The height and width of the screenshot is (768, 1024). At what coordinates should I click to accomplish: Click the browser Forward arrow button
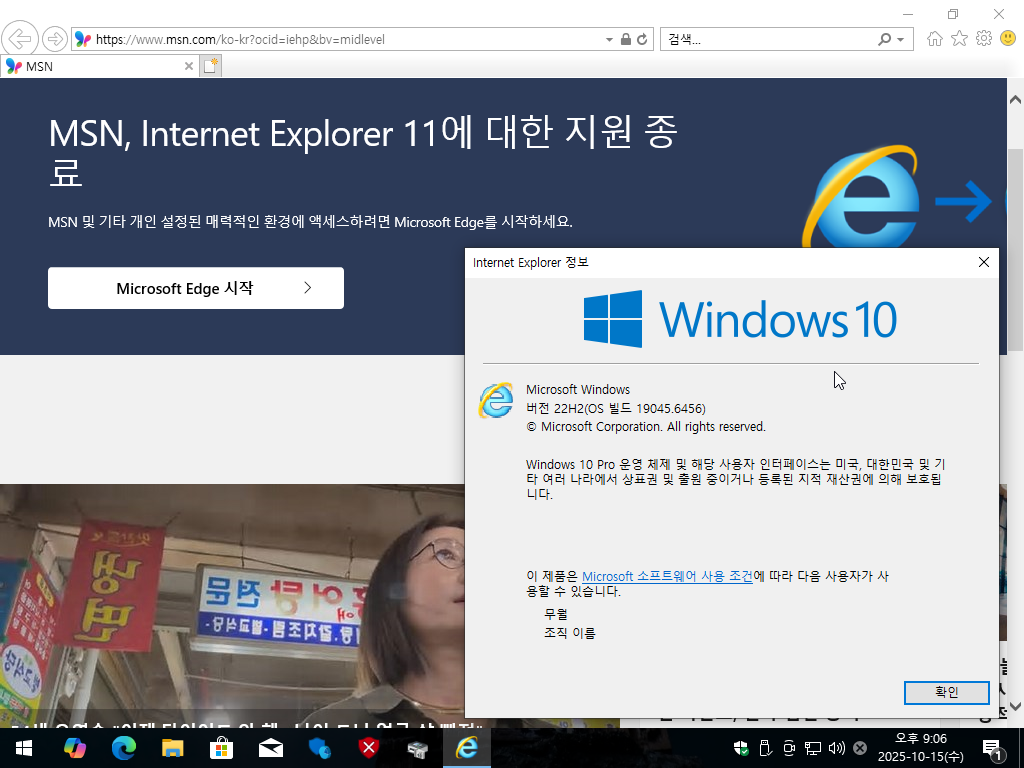tap(55, 39)
